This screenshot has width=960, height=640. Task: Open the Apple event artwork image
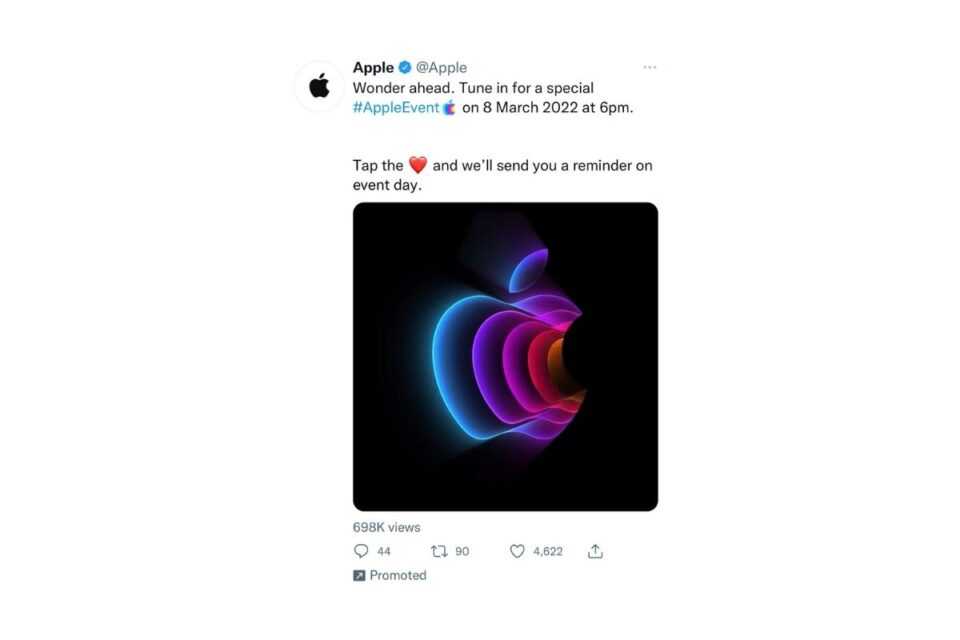[505, 356]
